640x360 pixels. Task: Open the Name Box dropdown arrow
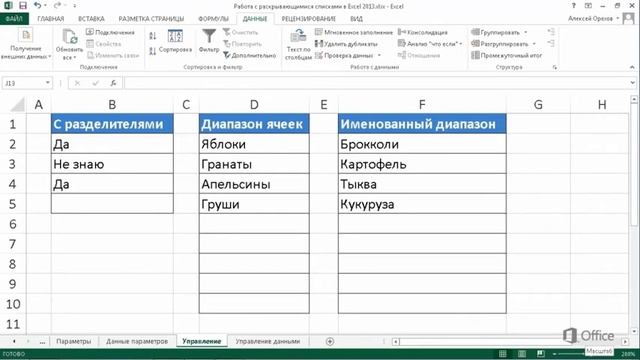pos(47,83)
